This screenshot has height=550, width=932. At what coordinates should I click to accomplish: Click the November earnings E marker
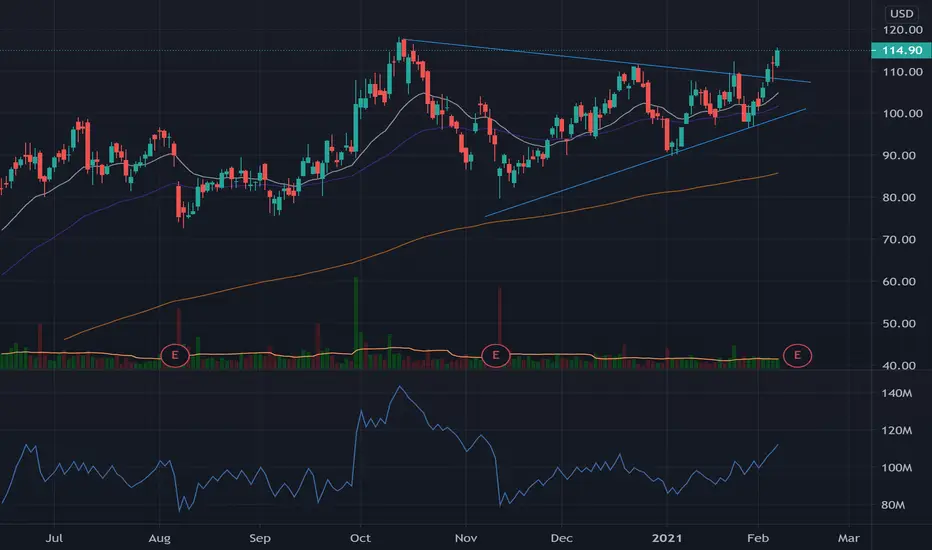[496, 356]
